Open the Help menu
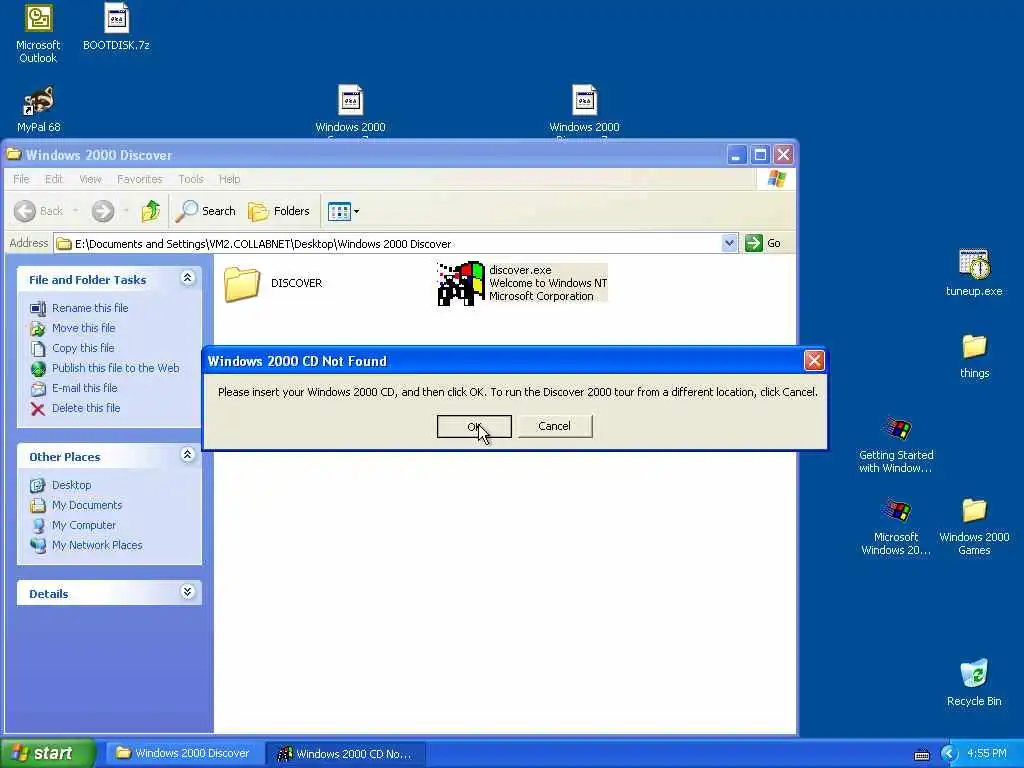 click(229, 179)
